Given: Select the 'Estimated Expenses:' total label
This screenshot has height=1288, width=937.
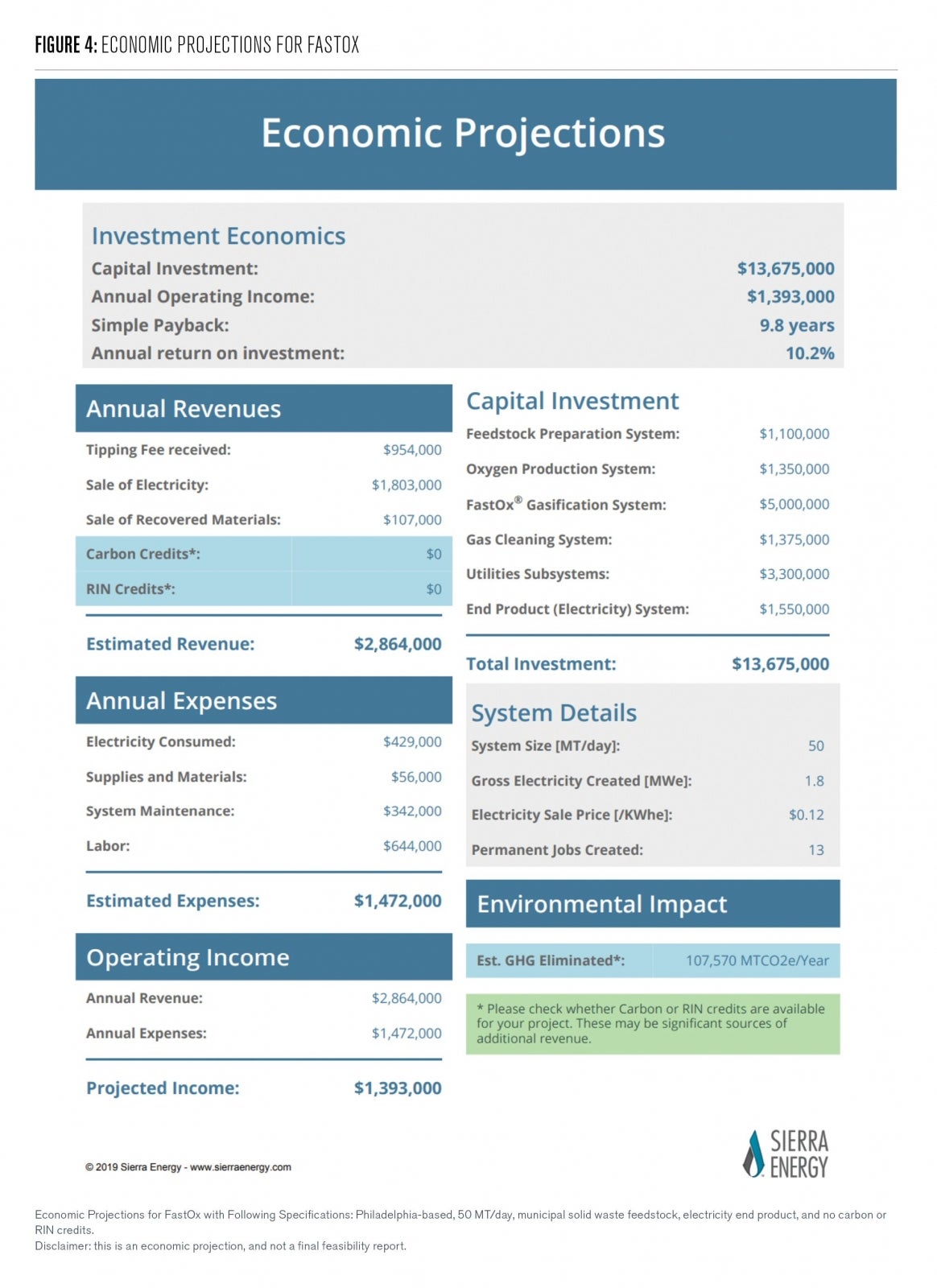Looking at the screenshot, I should pos(173,901).
